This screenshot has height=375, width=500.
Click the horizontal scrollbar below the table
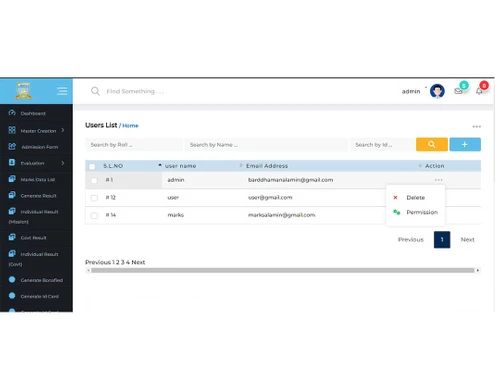pyautogui.click(x=283, y=270)
